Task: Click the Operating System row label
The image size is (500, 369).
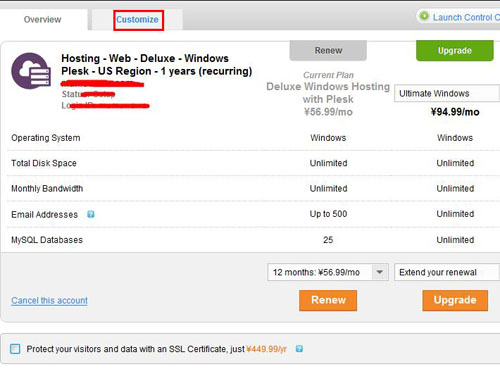Action: pyautogui.click(x=46, y=138)
